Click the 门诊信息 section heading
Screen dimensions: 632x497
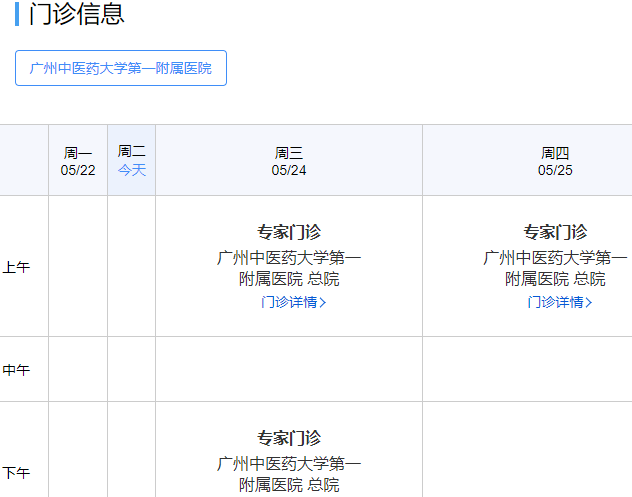pyautogui.click(x=77, y=15)
